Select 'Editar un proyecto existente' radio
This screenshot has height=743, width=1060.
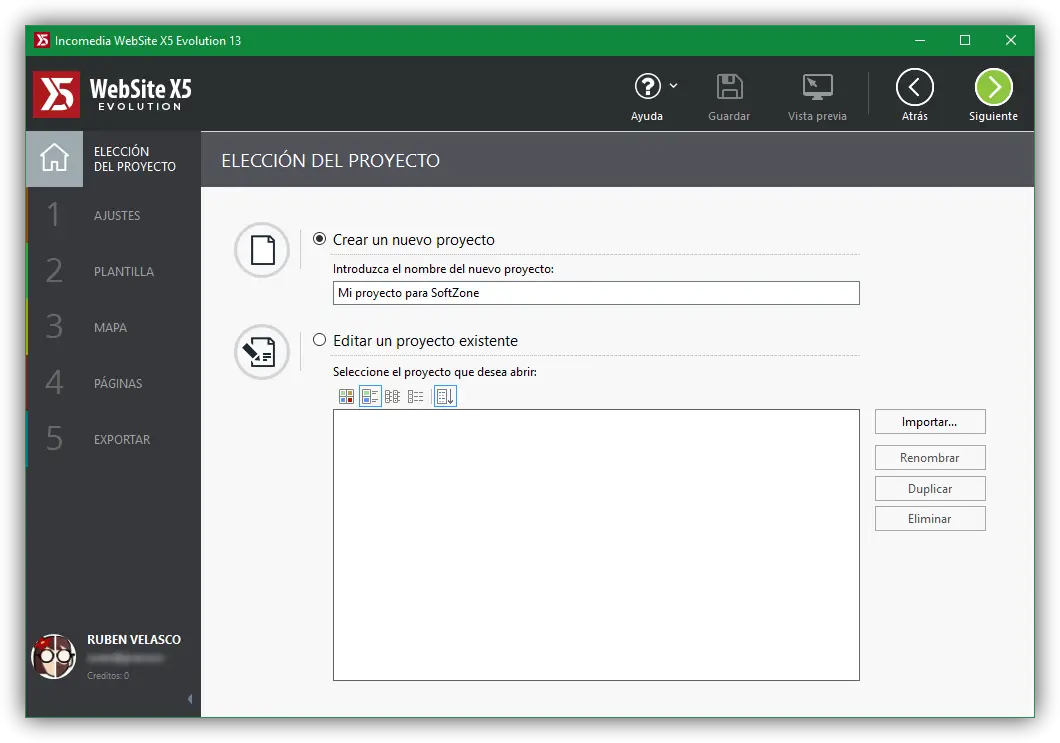pyautogui.click(x=319, y=339)
